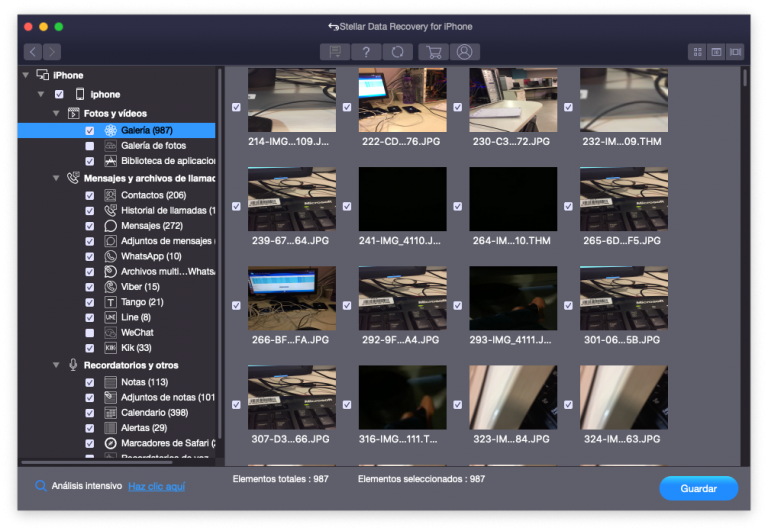The width and height of the screenshot is (768, 531).
Task: Click the Haz clic aquí link
Action: (x=156, y=486)
